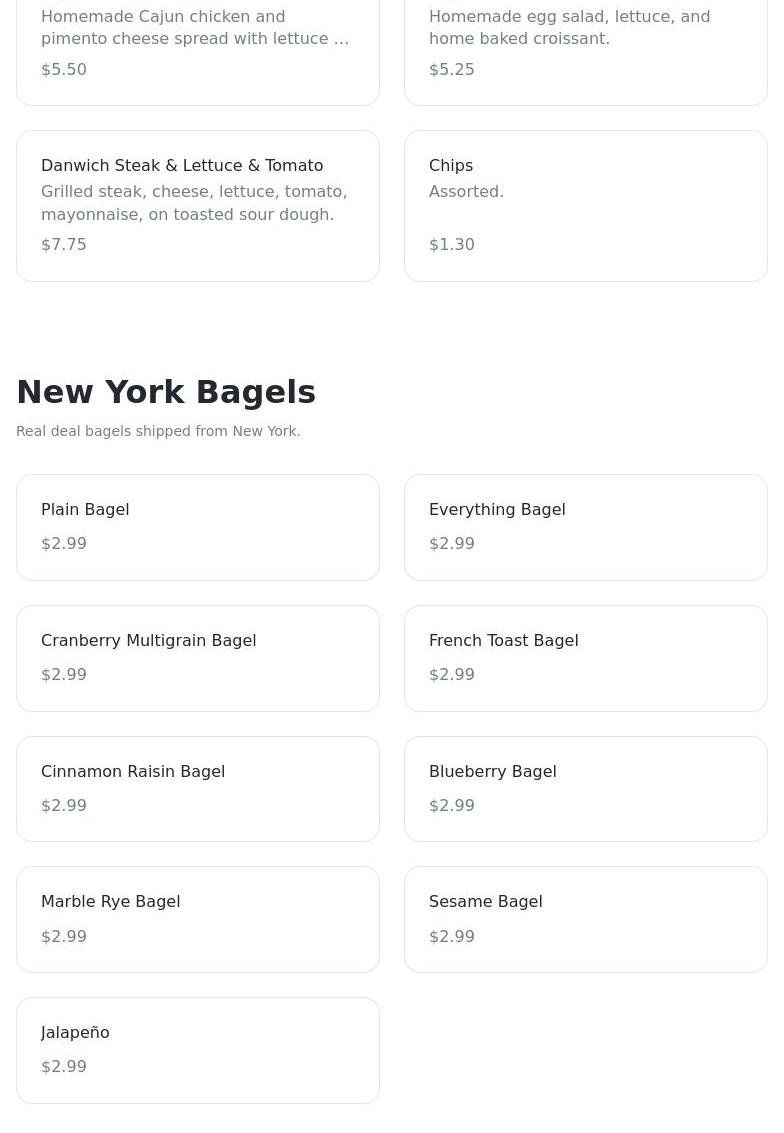Click the 'Assorted.' description under Chips

(x=466, y=191)
